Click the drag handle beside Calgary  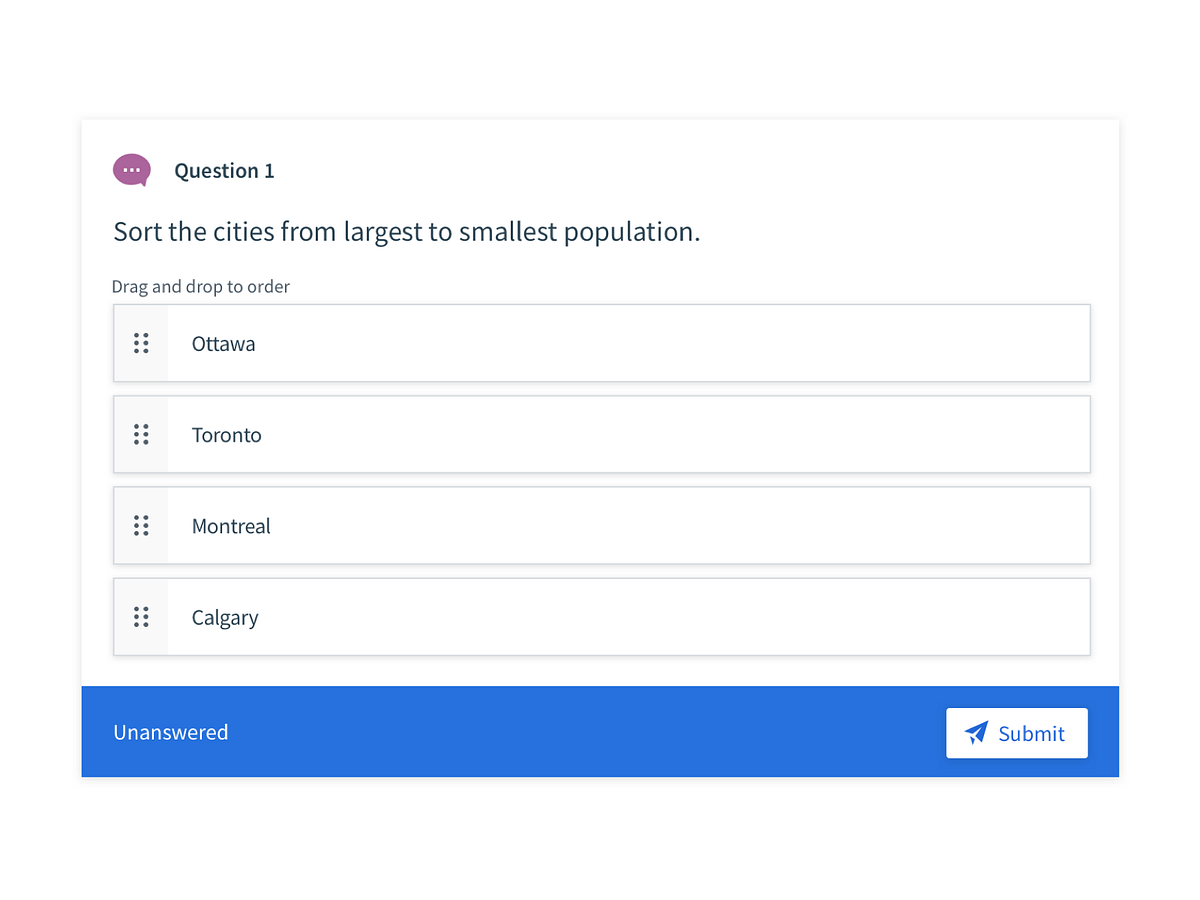(x=141, y=617)
